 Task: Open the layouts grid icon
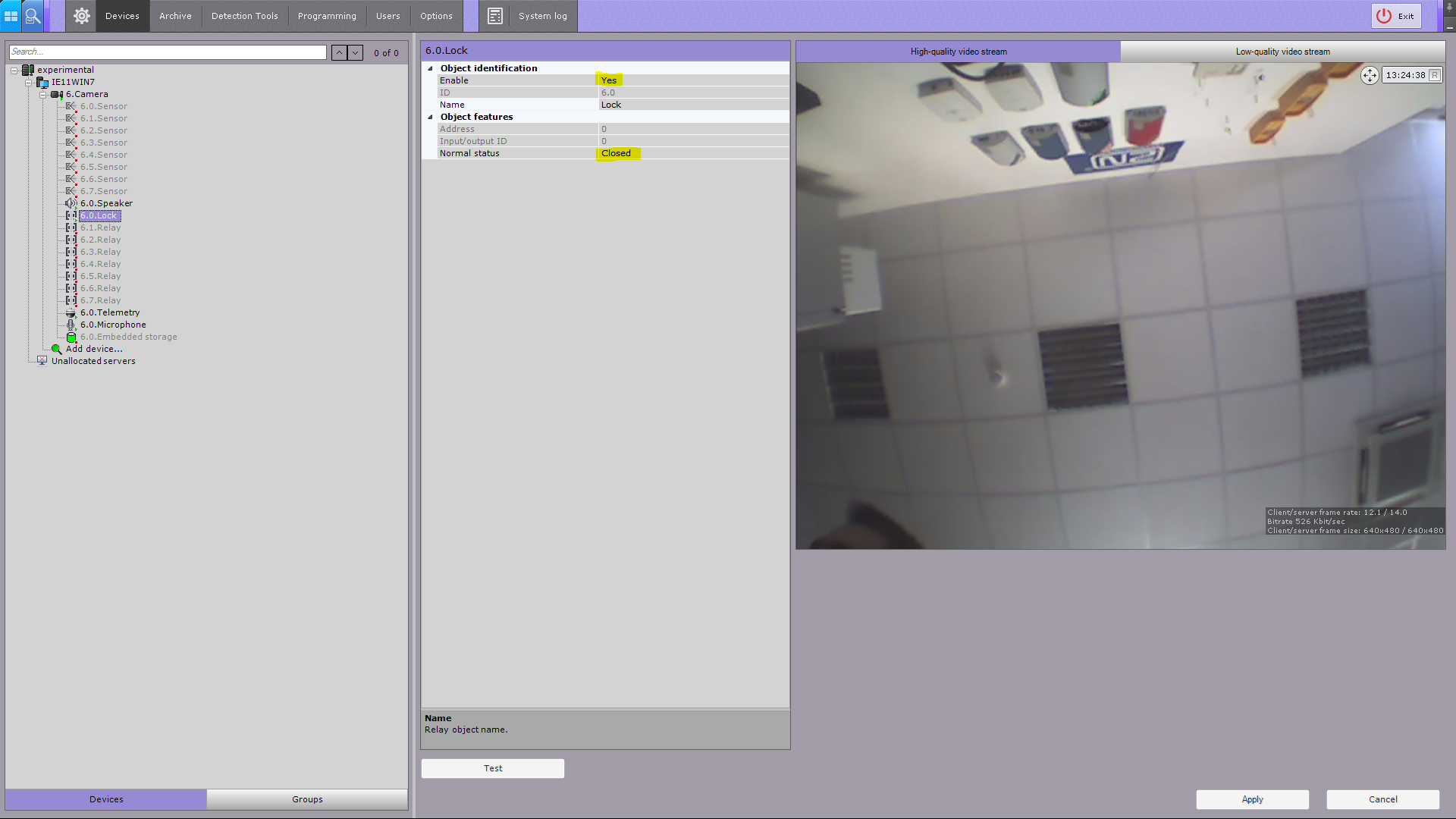point(11,15)
